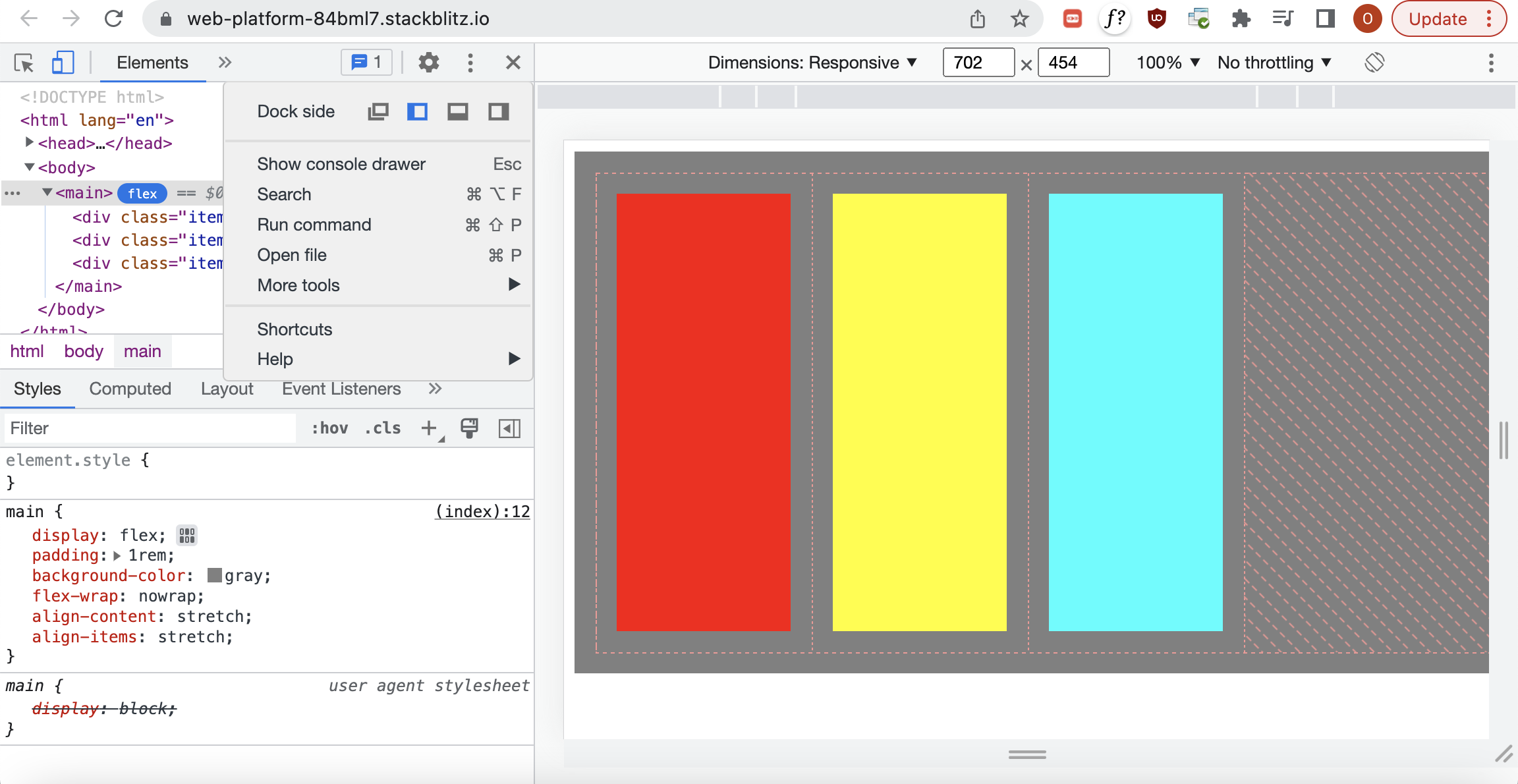Select Show console drawer menu item
The width and height of the screenshot is (1518, 784).
378,164
